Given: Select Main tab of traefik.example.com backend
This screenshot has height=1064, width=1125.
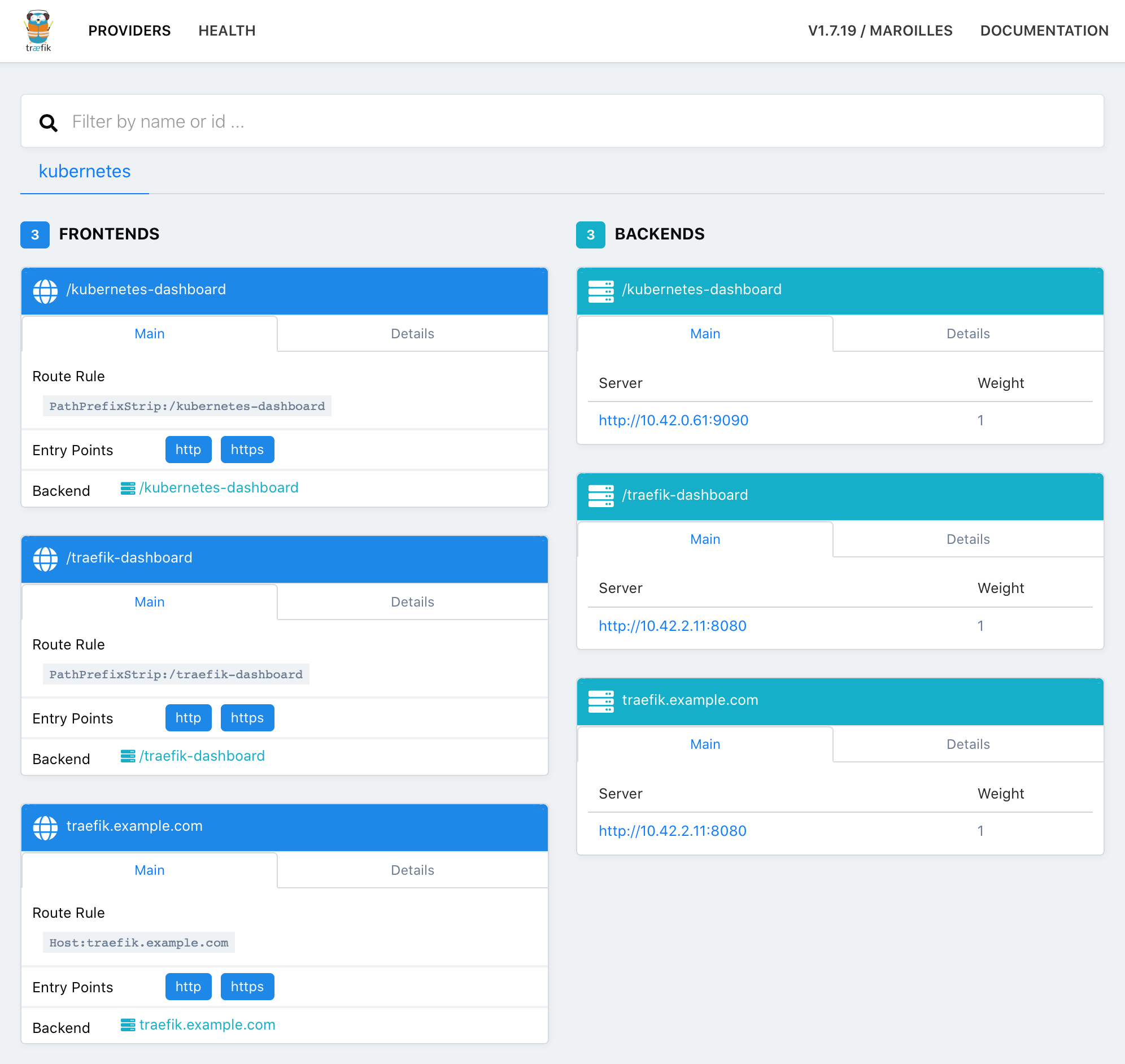Looking at the screenshot, I should click(x=705, y=744).
